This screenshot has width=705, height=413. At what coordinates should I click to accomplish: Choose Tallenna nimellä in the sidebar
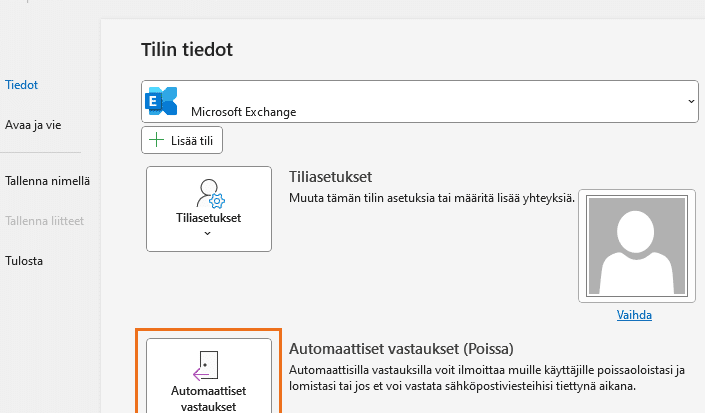(x=47, y=181)
